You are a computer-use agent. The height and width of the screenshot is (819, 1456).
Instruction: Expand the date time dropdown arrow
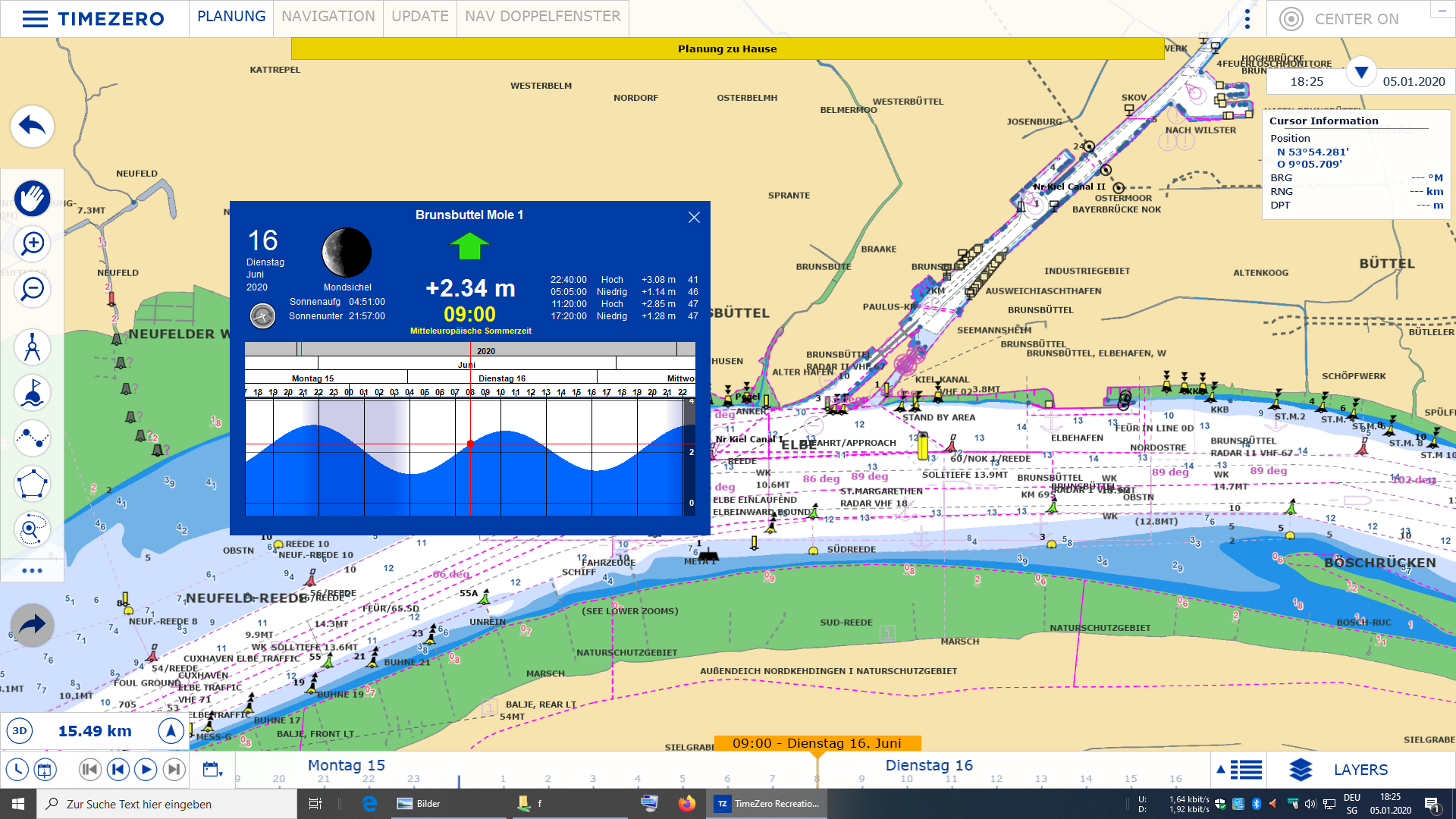[1360, 73]
